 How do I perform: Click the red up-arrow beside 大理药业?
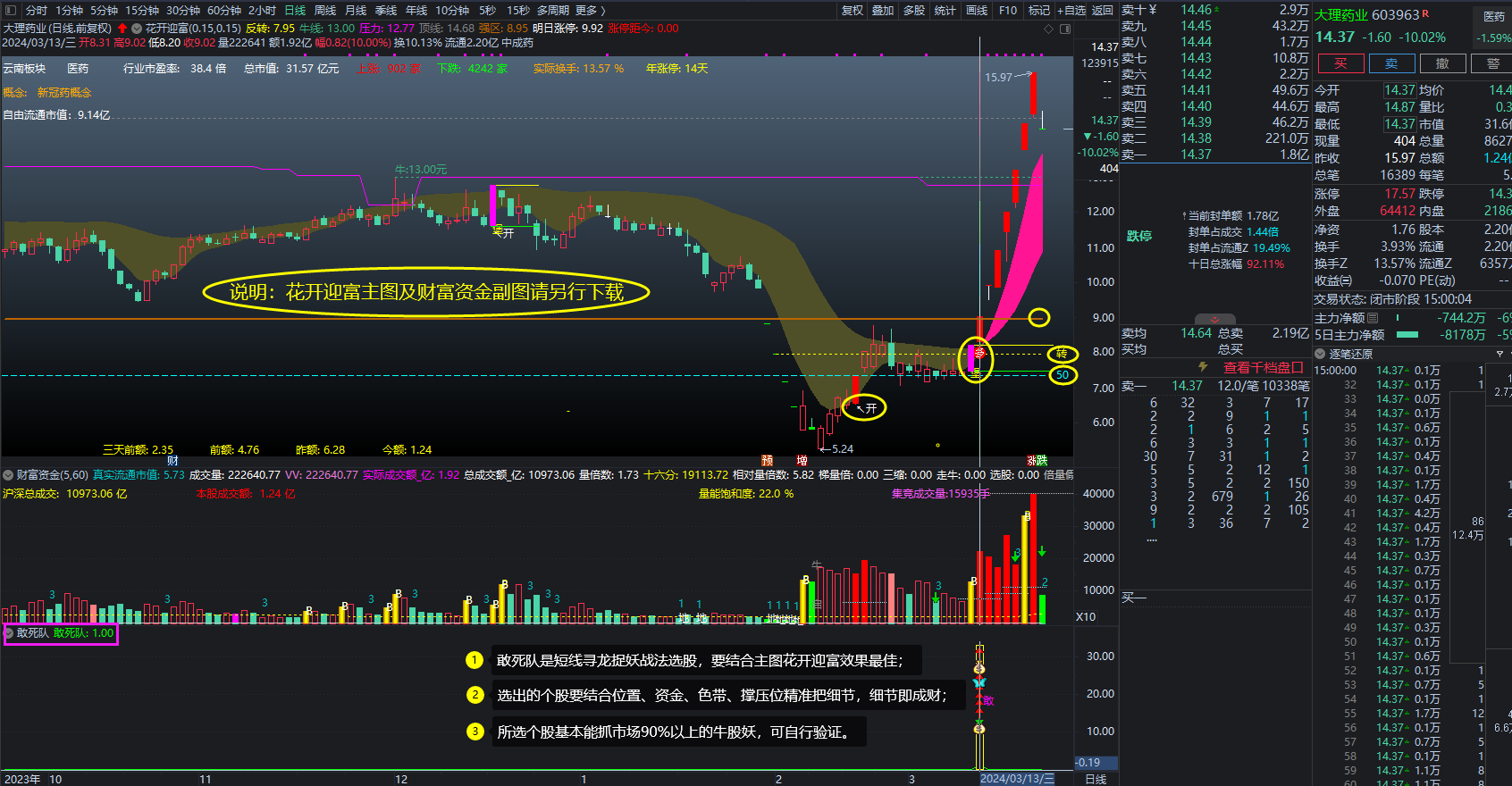click(122, 29)
